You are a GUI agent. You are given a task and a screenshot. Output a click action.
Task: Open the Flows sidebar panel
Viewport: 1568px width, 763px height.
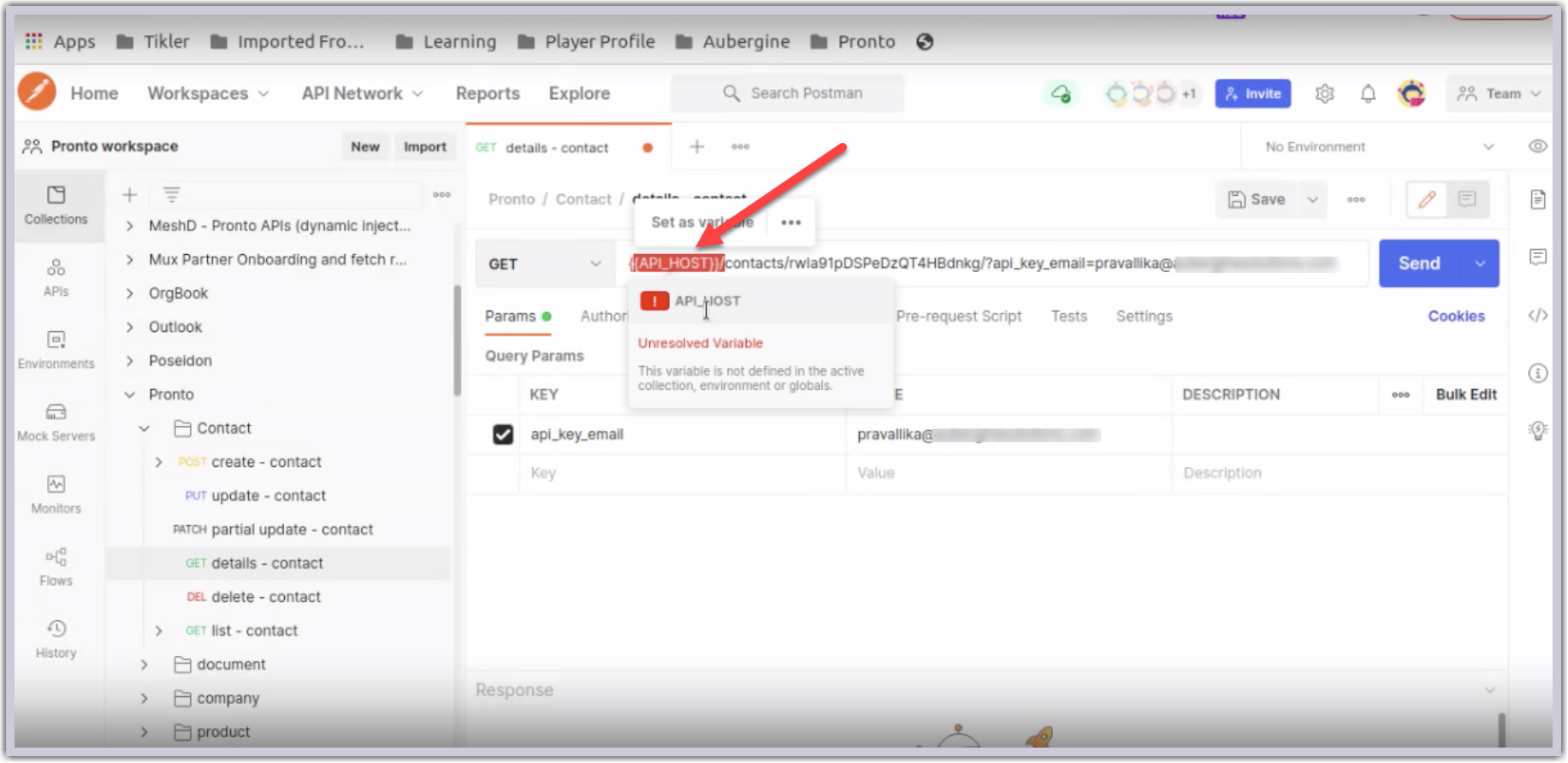tap(56, 567)
